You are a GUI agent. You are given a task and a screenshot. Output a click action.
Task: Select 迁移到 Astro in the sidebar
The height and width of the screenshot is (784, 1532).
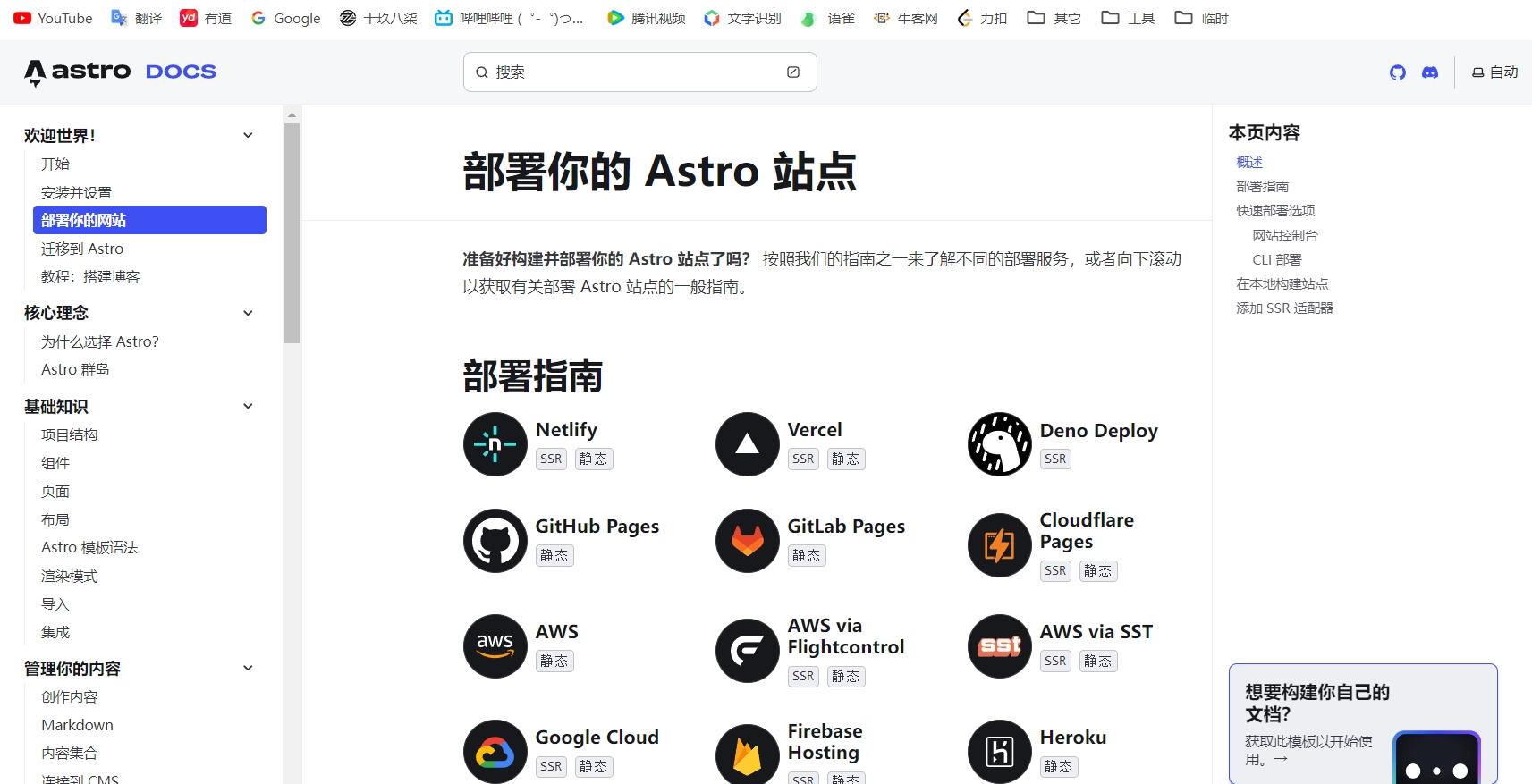coord(82,249)
